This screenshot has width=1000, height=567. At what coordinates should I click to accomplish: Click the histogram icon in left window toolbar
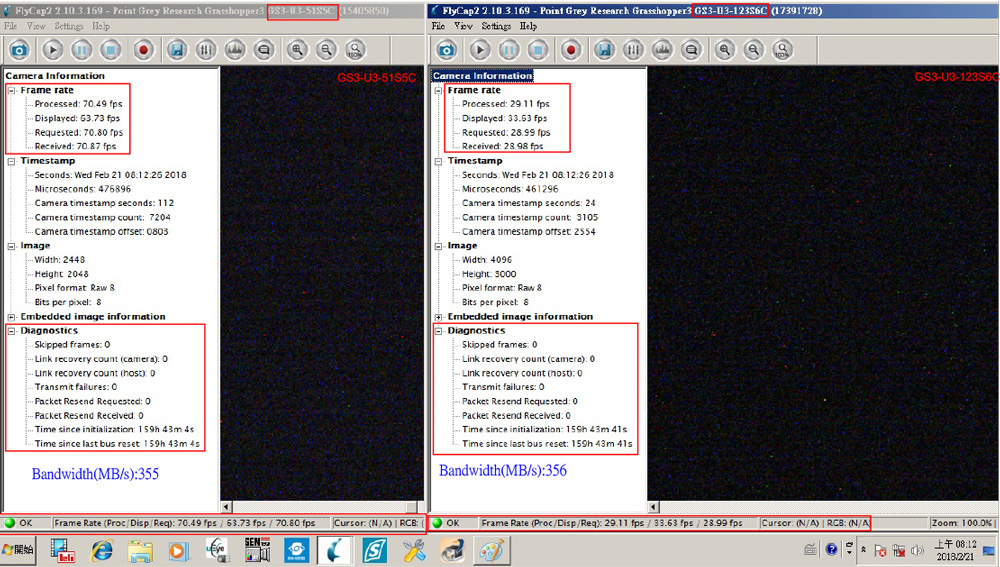(235, 49)
